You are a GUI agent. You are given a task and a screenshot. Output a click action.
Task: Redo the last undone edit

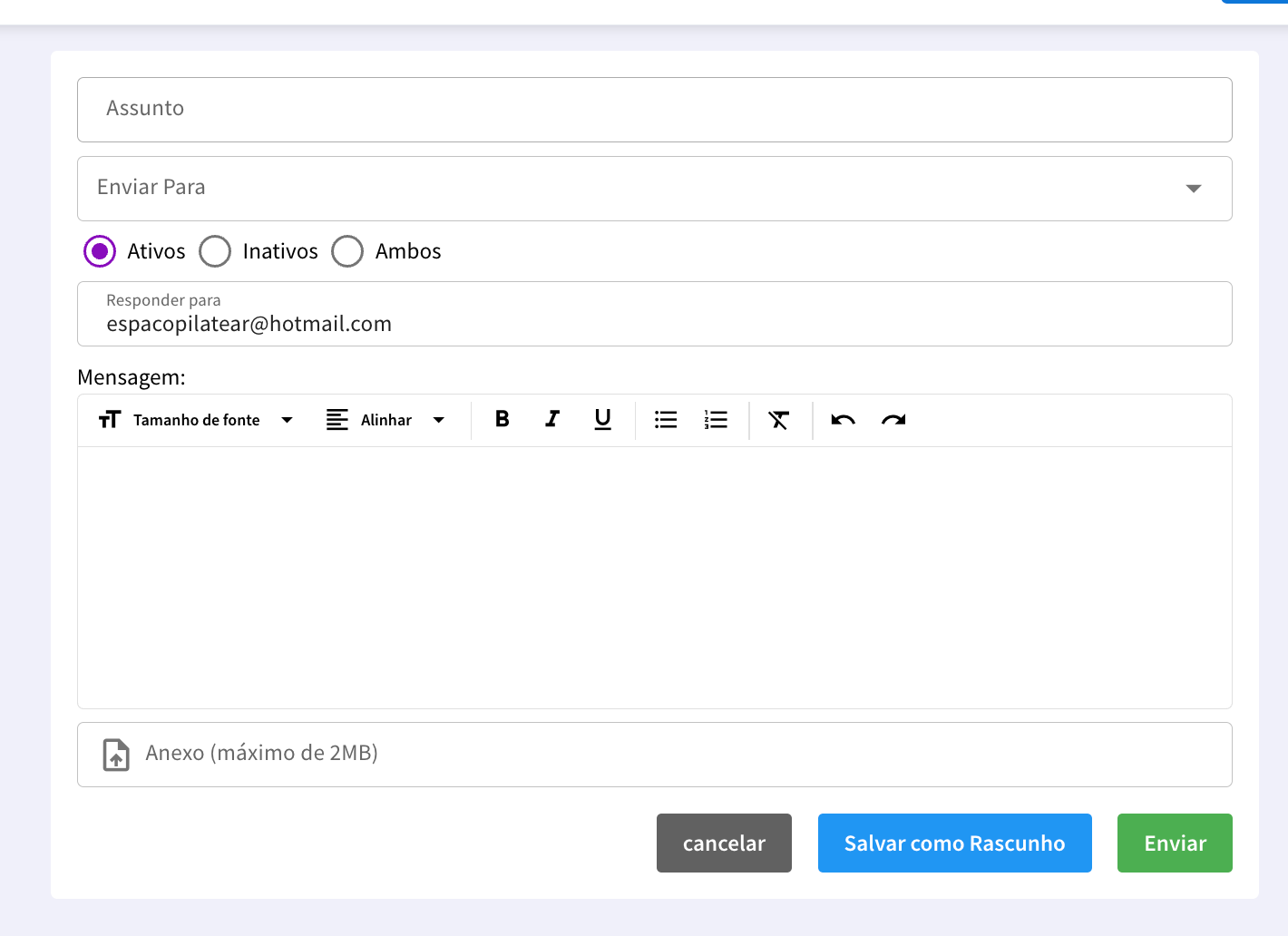pyautogui.click(x=893, y=420)
